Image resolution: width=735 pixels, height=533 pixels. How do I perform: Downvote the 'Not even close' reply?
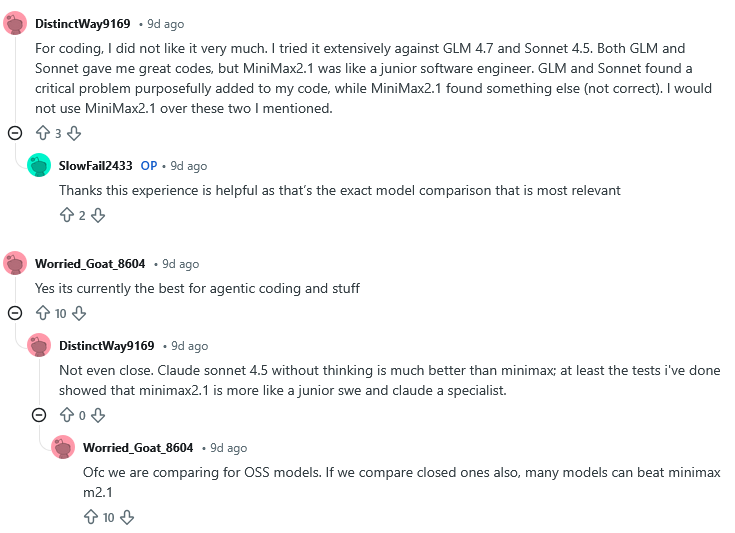[98, 415]
